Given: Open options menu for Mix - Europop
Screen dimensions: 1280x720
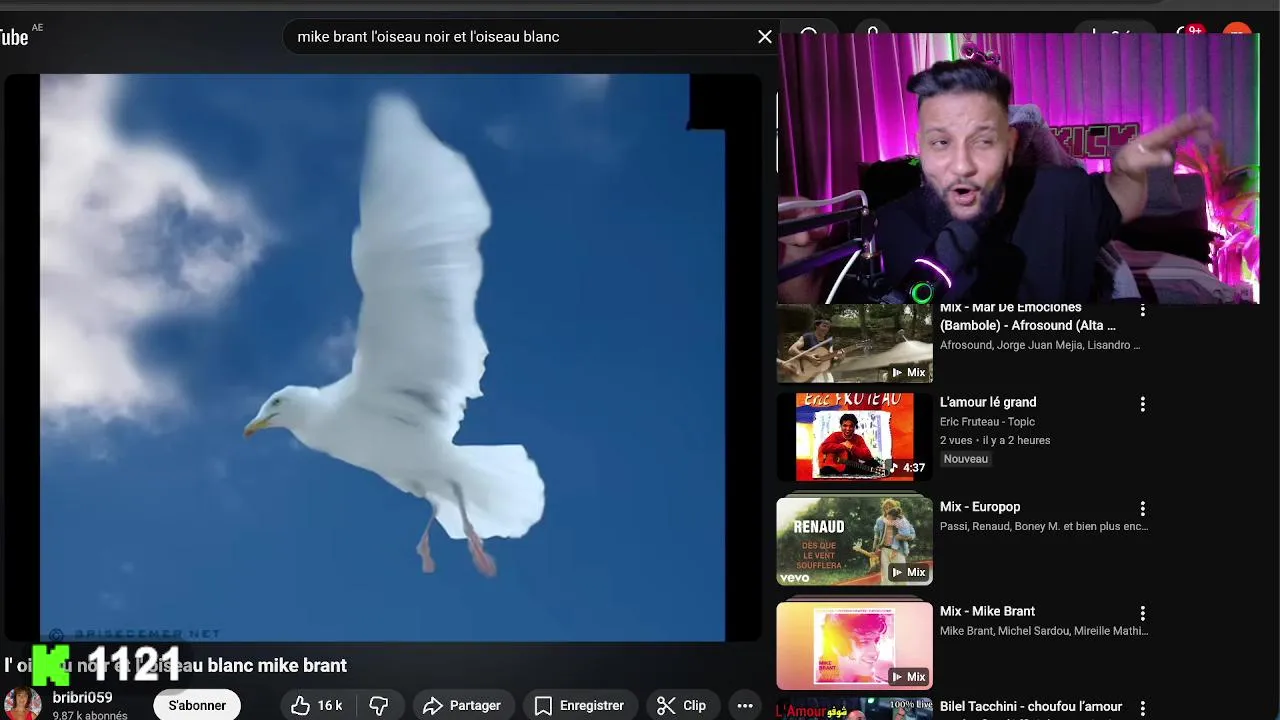Looking at the screenshot, I should point(1143,509).
